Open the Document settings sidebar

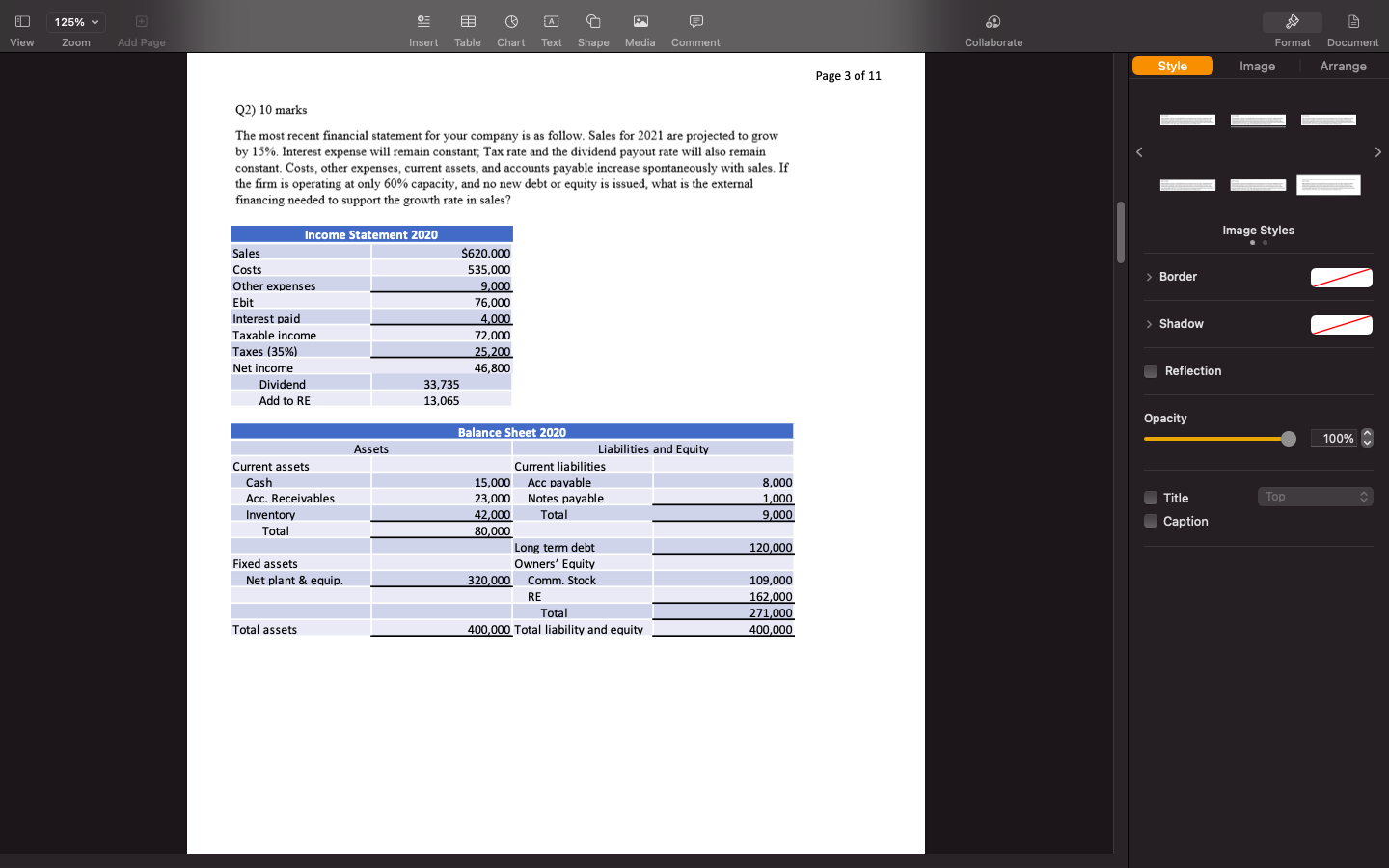[x=1353, y=21]
